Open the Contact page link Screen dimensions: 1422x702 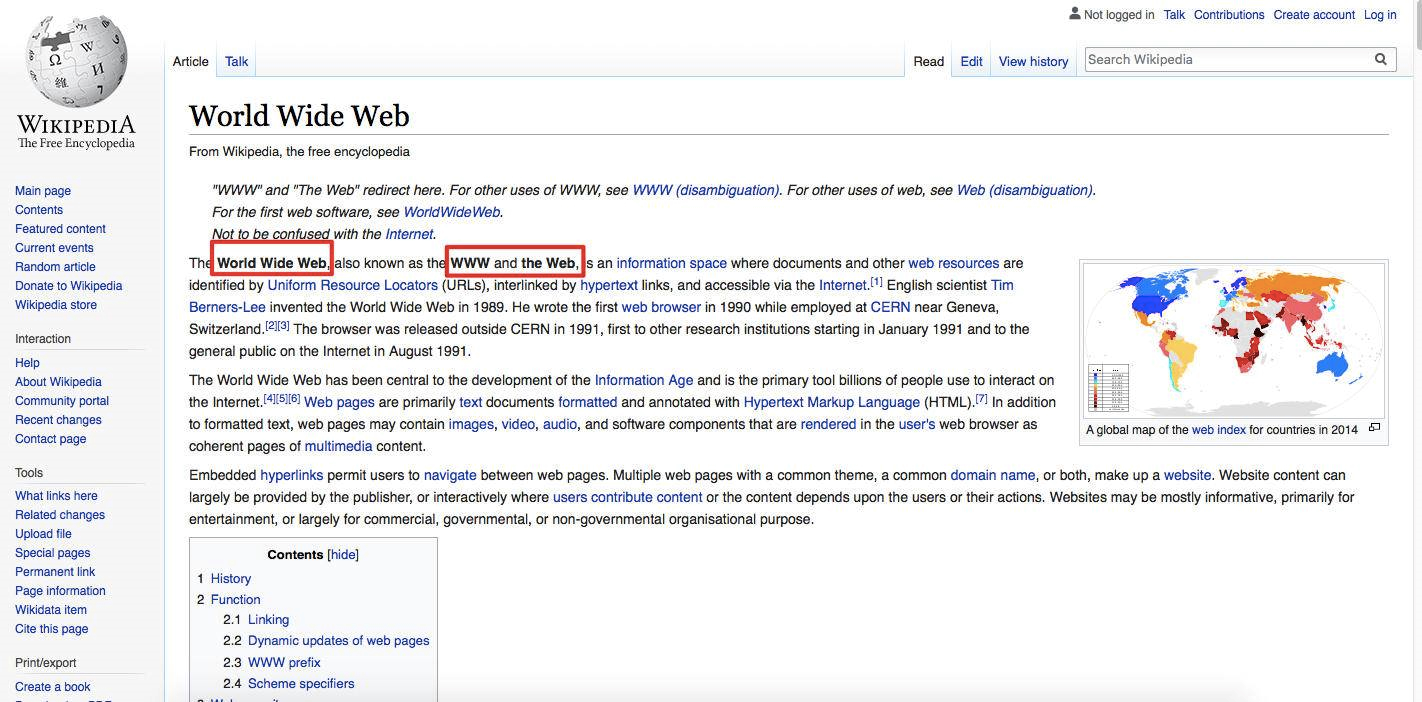50,439
